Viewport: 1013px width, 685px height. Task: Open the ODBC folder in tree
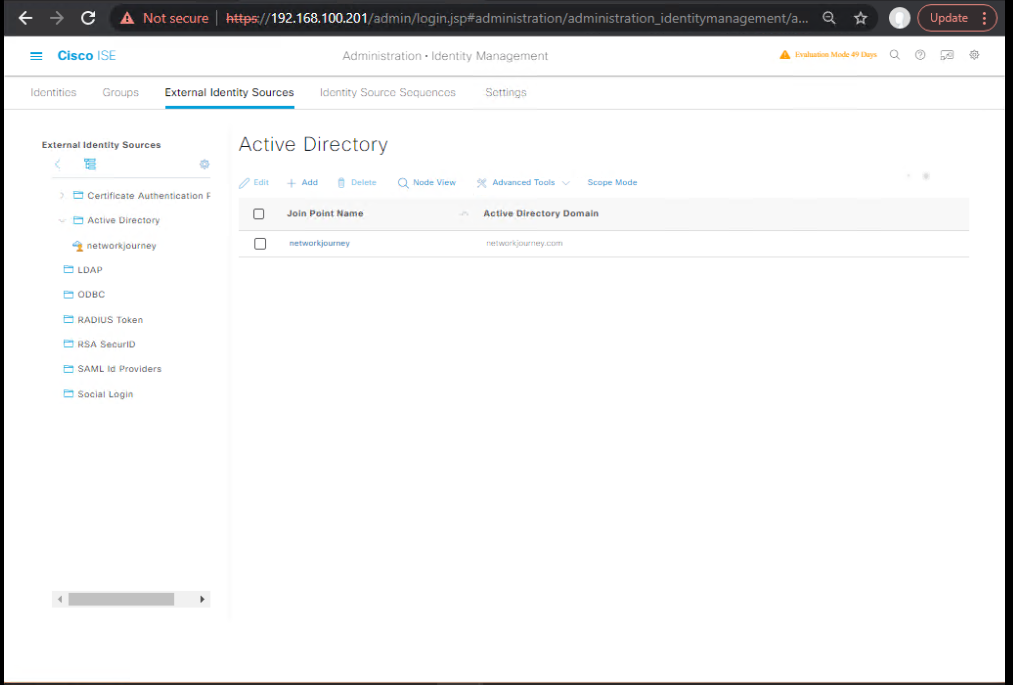coord(91,294)
